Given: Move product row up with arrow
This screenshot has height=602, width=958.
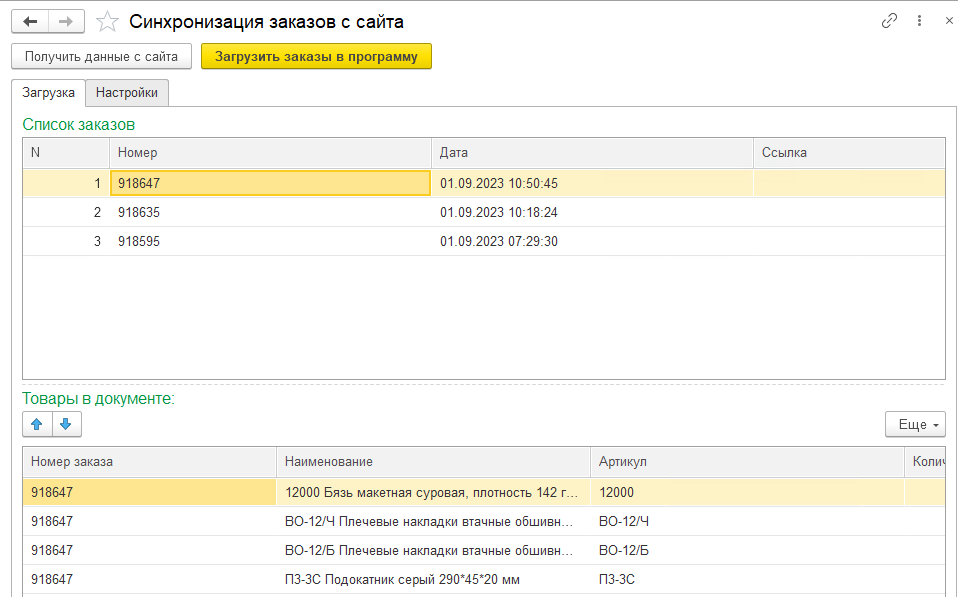Looking at the screenshot, I should tap(37, 424).
